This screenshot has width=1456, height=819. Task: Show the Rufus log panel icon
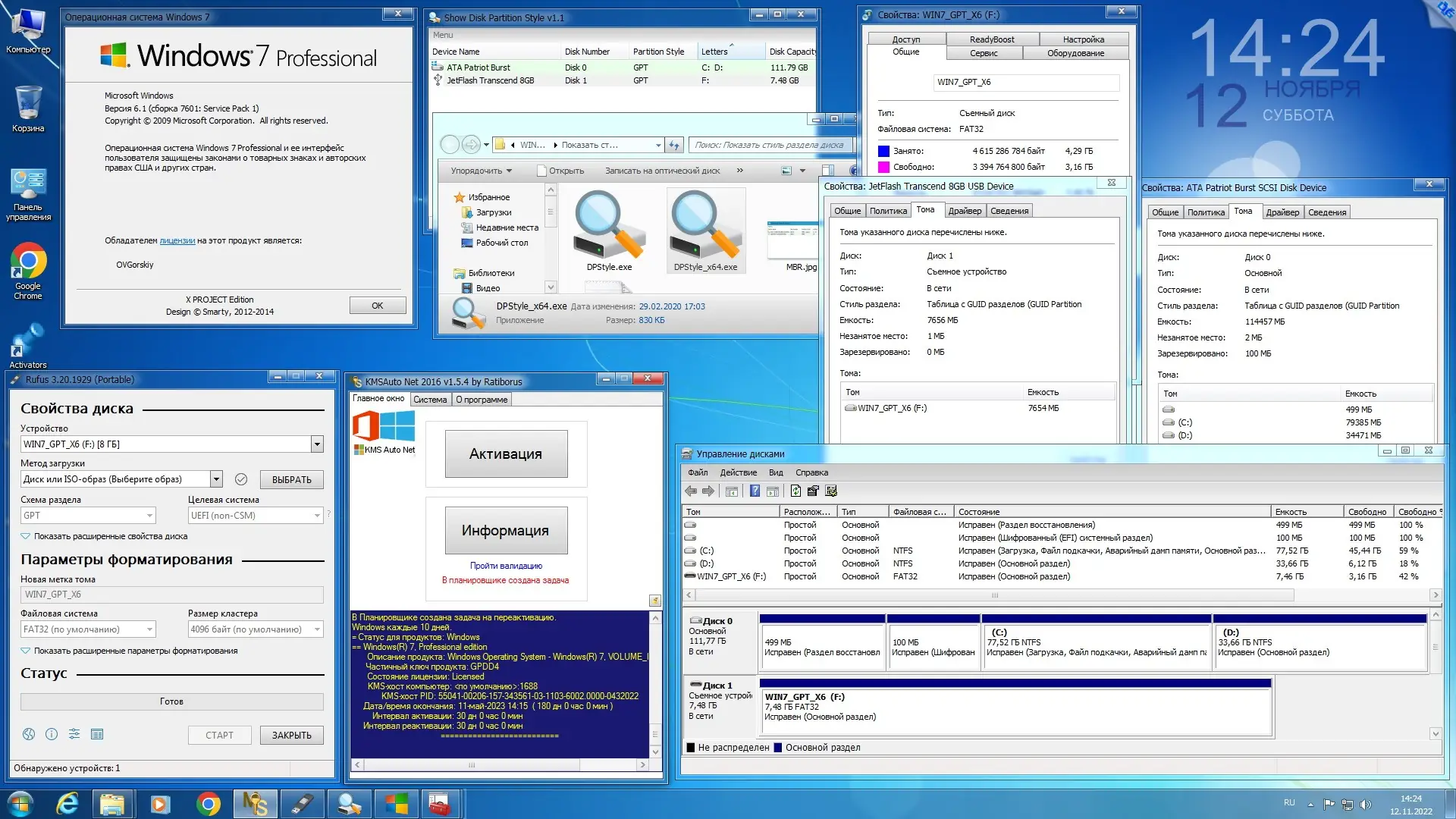(97, 734)
